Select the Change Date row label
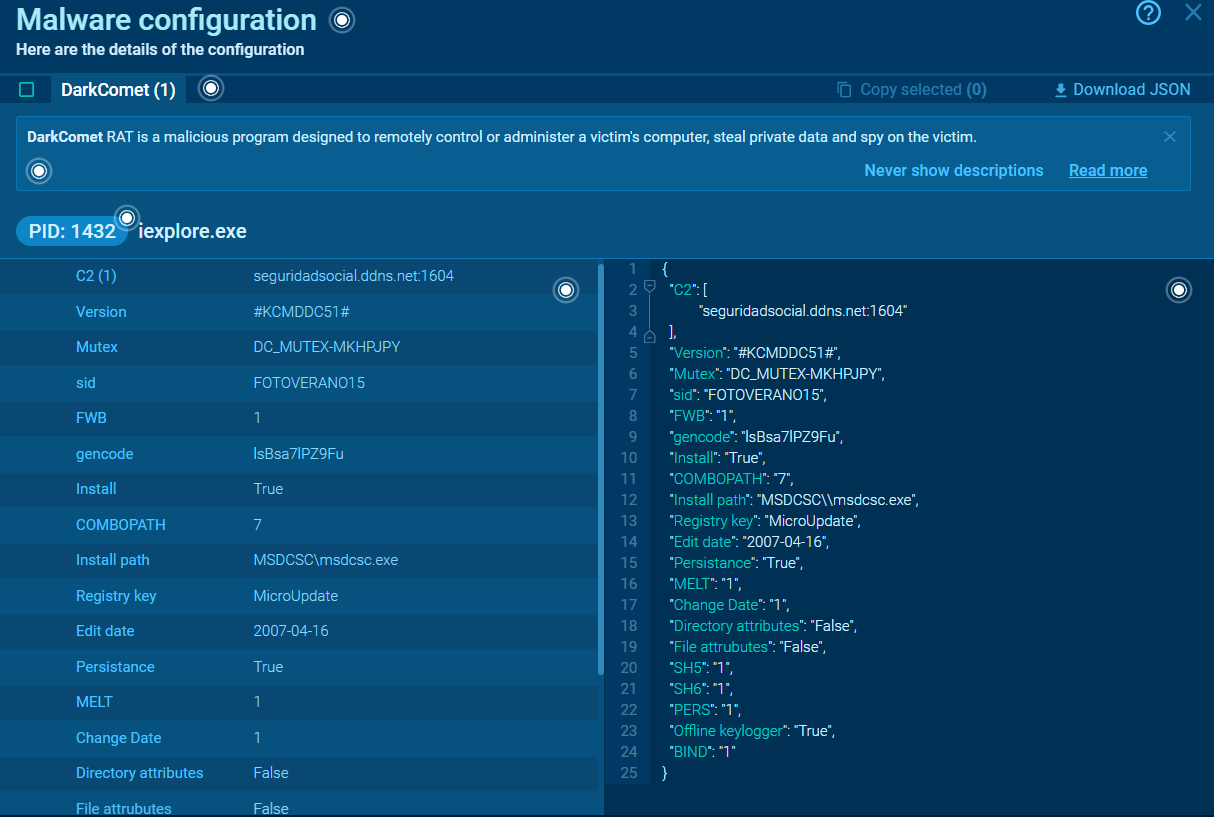The width and height of the screenshot is (1214, 817). 118,738
